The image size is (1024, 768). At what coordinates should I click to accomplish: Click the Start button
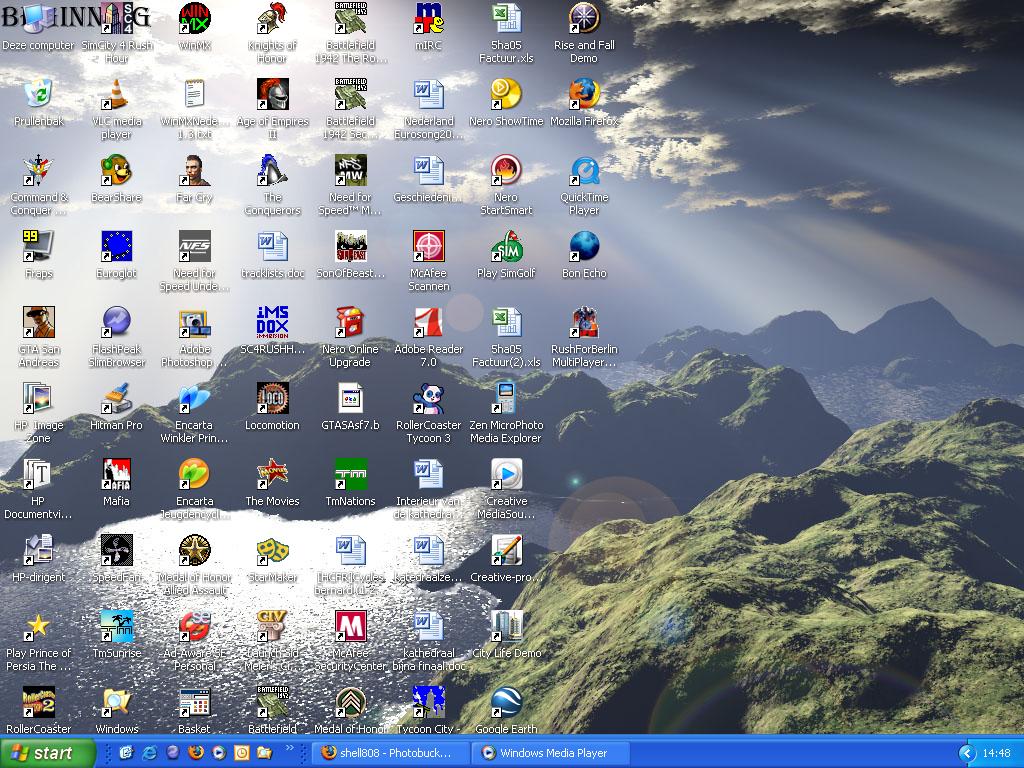tap(47, 753)
